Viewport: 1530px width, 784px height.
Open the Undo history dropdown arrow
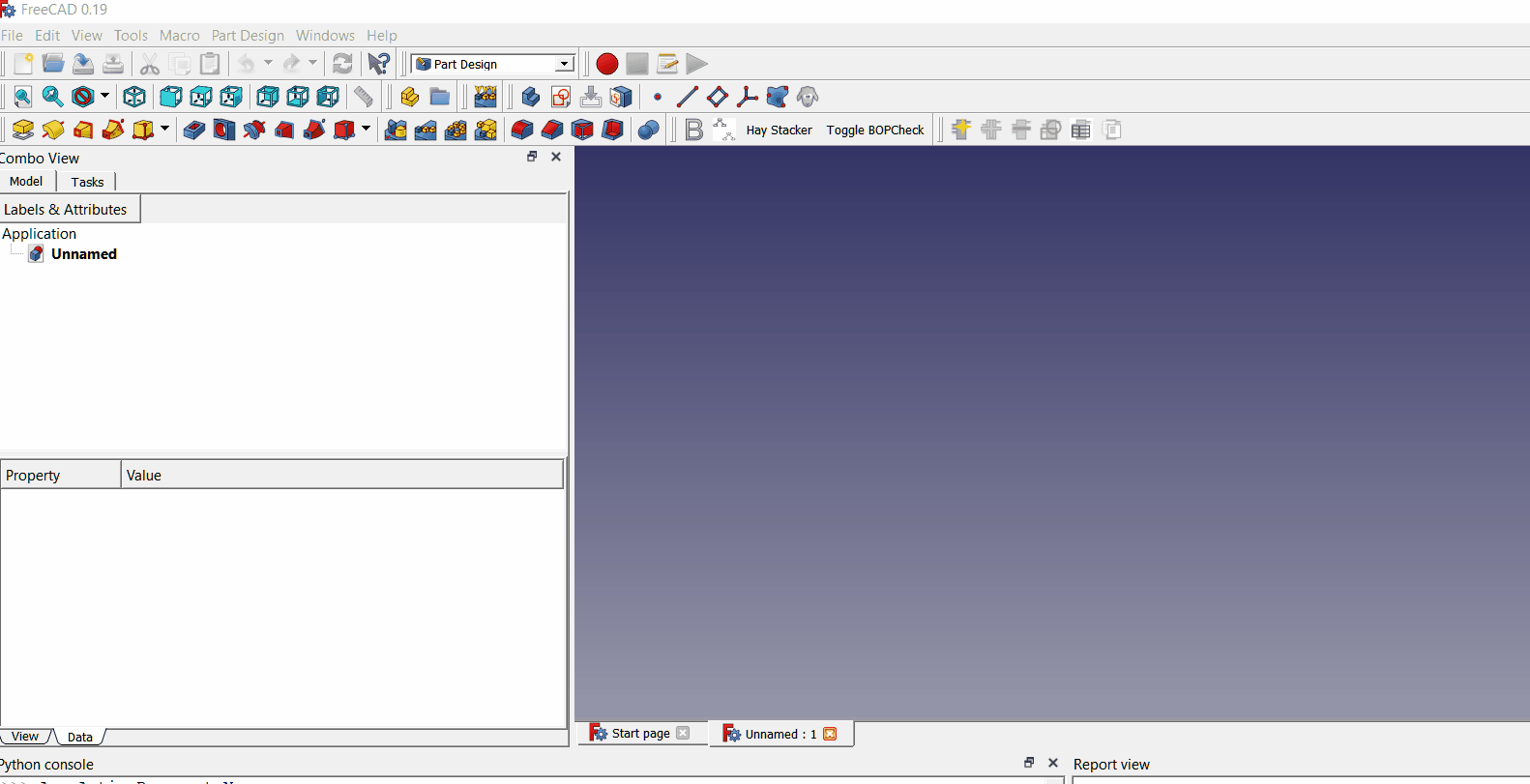pyautogui.click(x=268, y=63)
